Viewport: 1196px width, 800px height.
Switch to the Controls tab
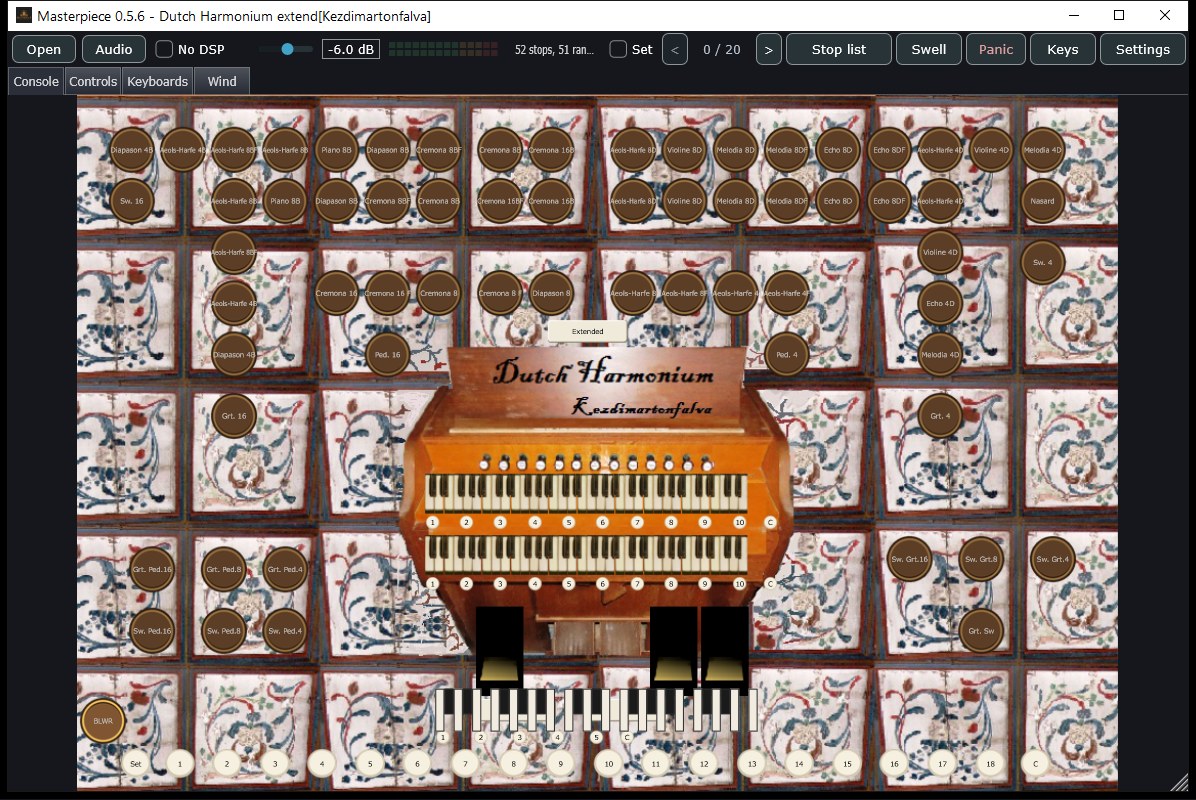pos(93,82)
